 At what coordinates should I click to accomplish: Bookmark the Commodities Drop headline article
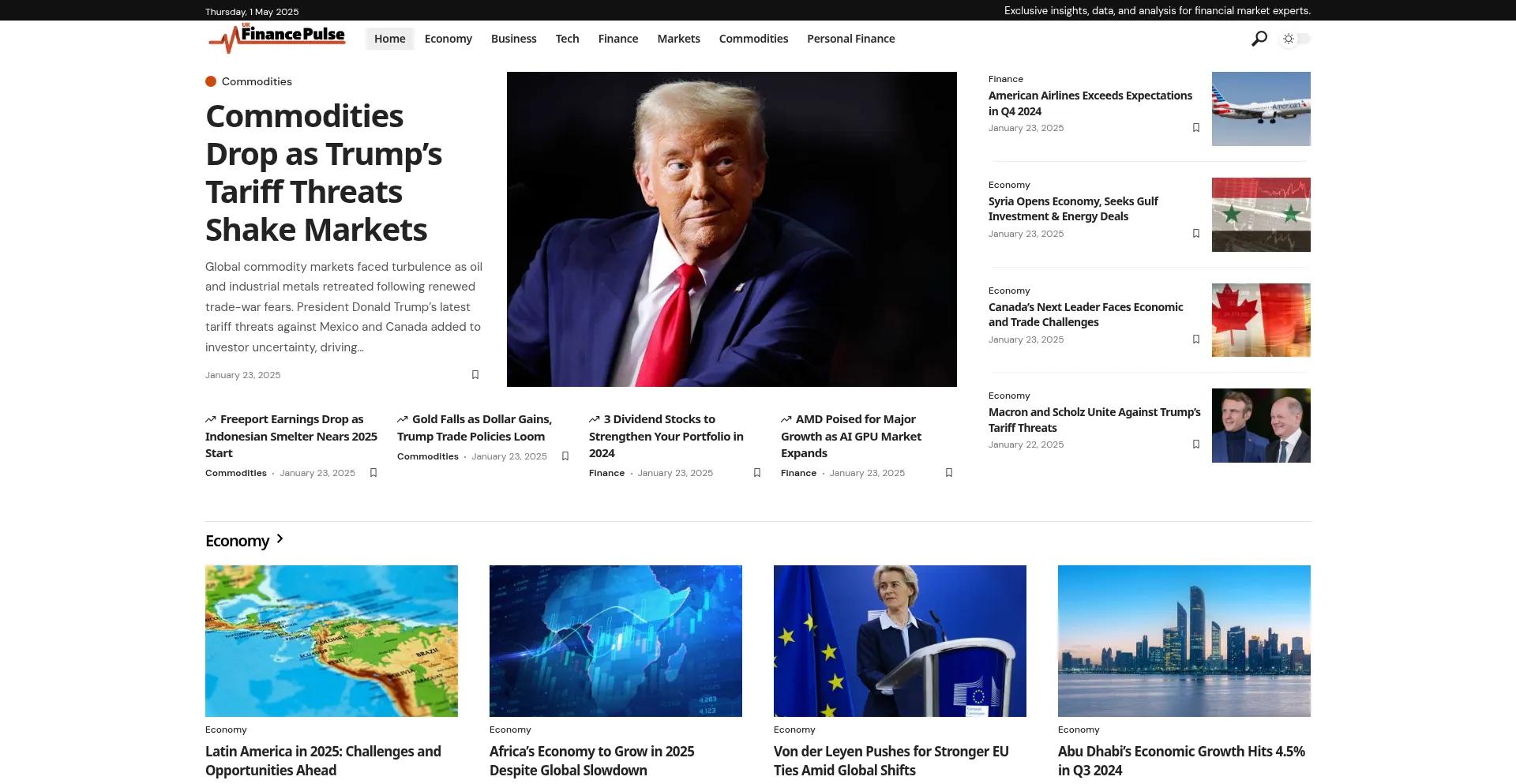(475, 375)
